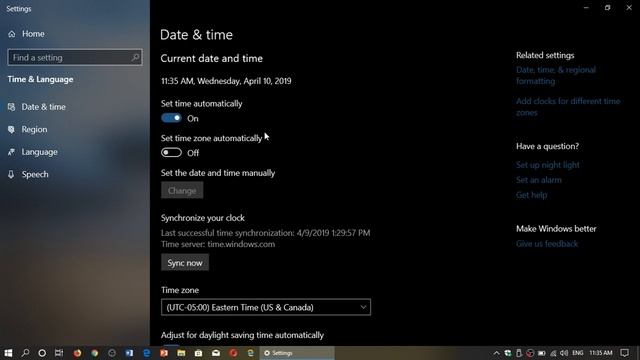Open the Set up night light link
This screenshot has height=360, width=640.
547,165
